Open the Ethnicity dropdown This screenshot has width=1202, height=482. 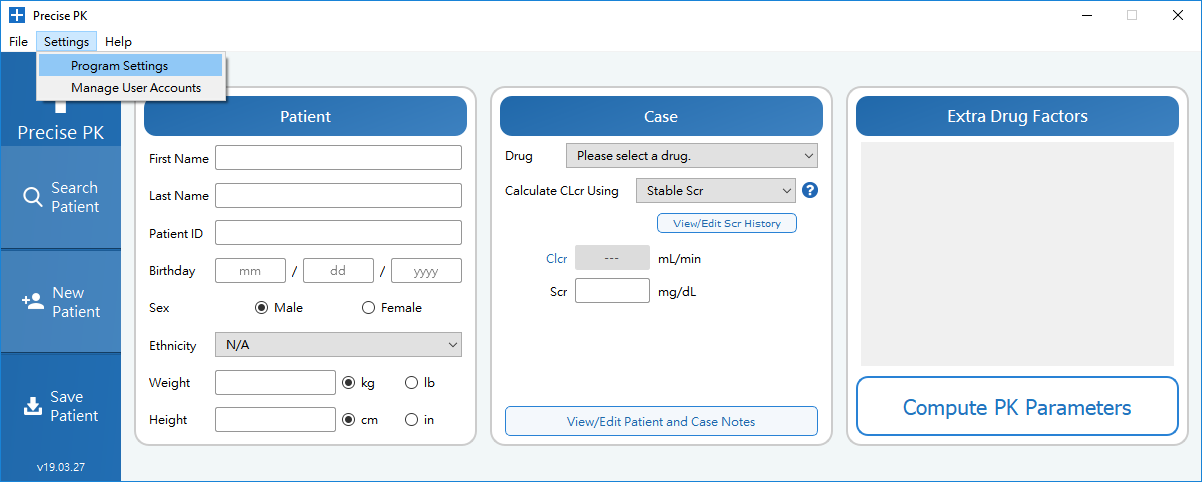tap(338, 345)
